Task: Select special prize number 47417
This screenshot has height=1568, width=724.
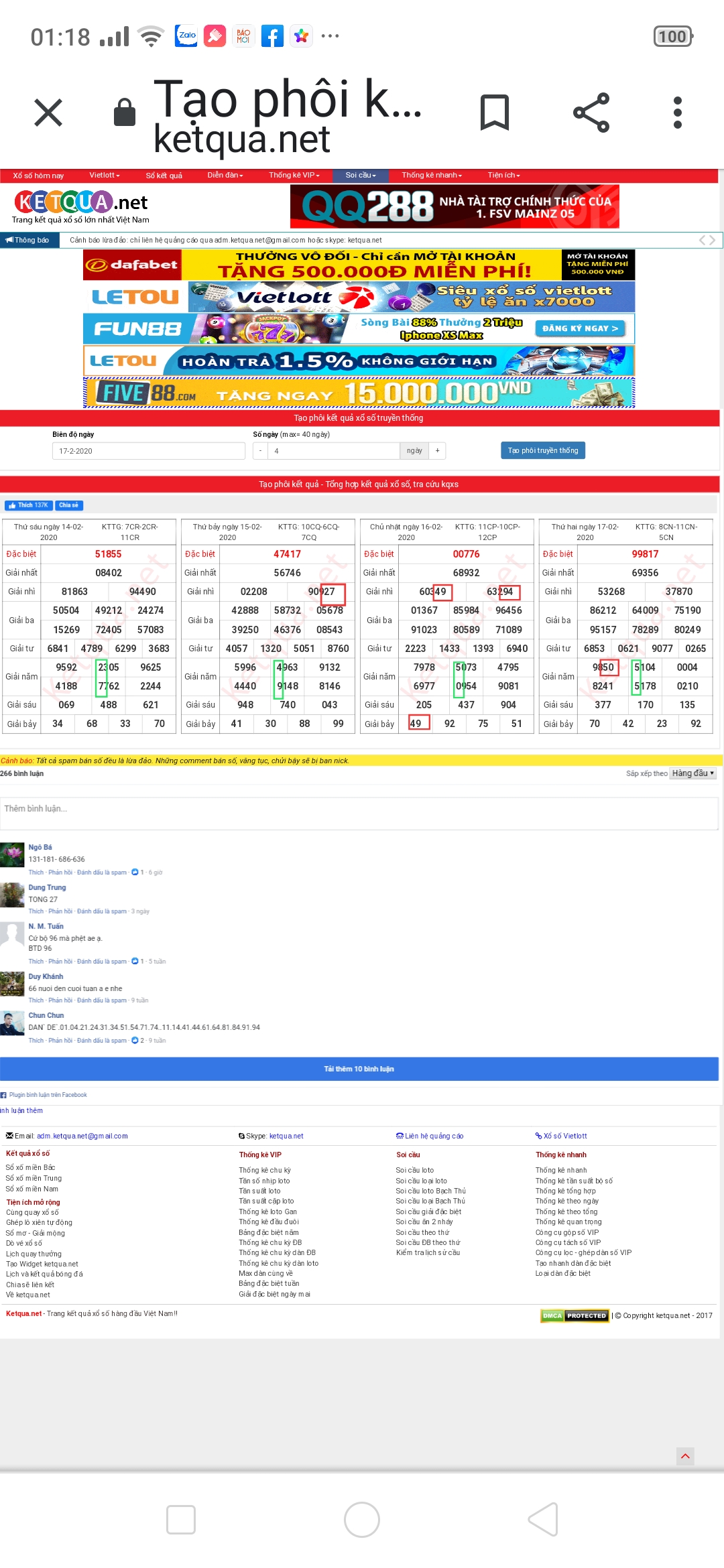Action: (287, 554)
